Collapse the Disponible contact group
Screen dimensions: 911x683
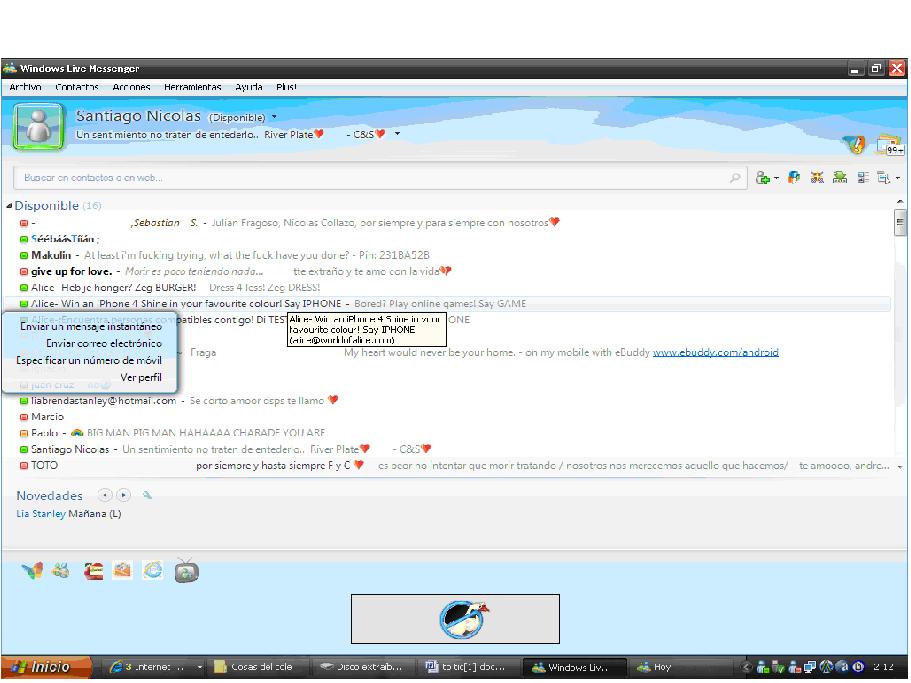(x=9, y=206)
